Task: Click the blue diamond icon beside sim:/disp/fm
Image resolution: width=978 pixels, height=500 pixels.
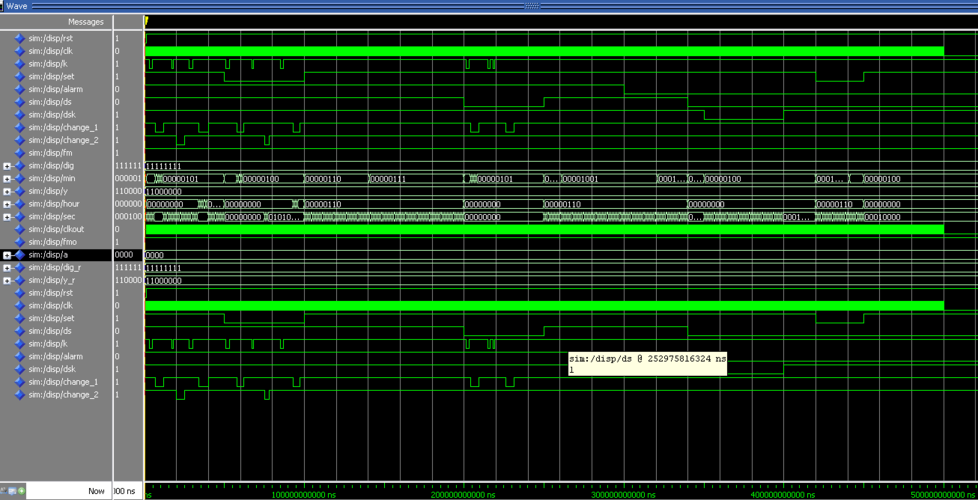Action: (19, 153)
